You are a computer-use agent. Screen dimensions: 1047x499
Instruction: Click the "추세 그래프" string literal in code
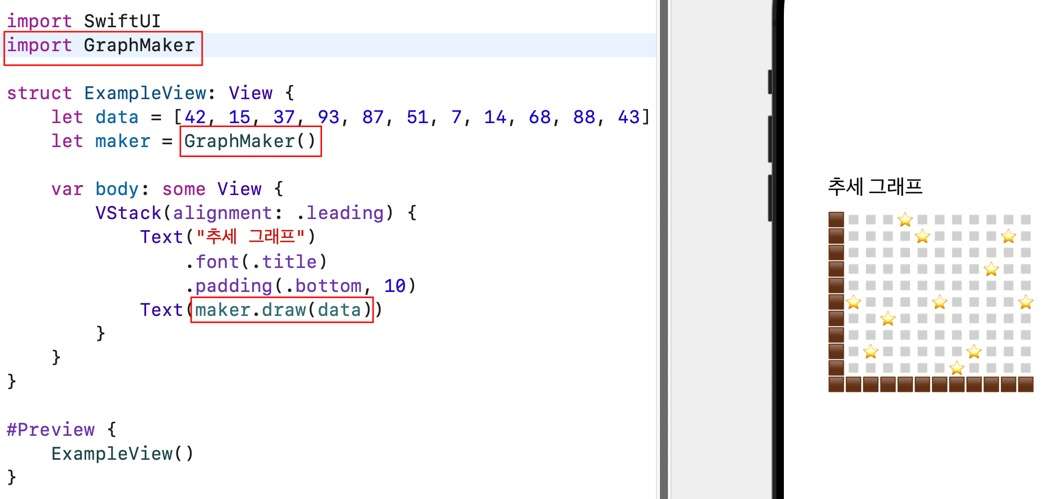coord(256,237)
